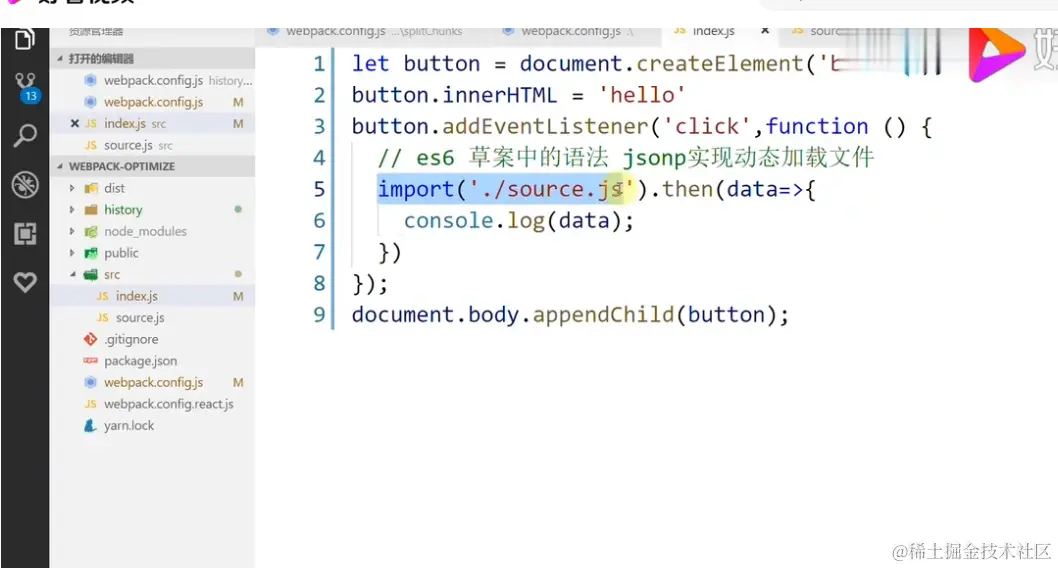The width and height of the screenshot is (1058, 568).
Task: Open modified webpack.config.js in project tree
Action: (x=153, y=382)
